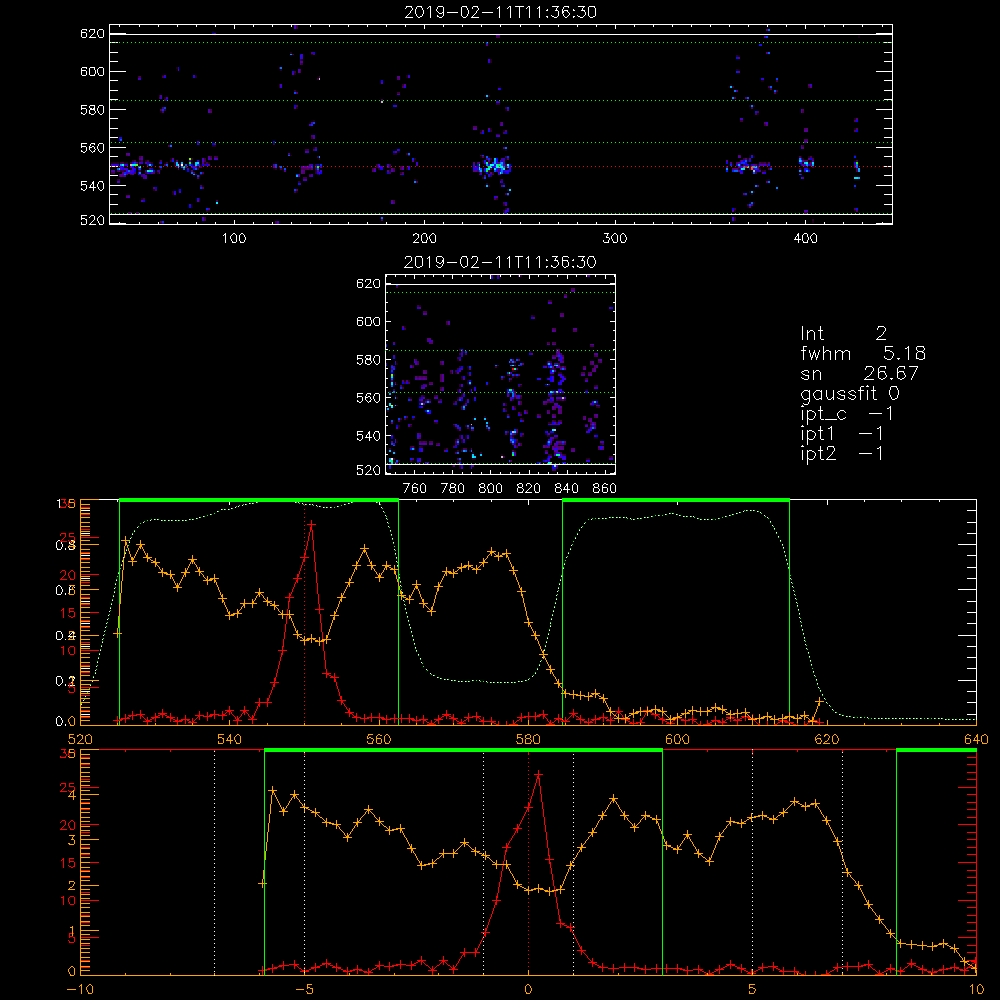Click x-axis label 840 of middle plot

[566, 489]
